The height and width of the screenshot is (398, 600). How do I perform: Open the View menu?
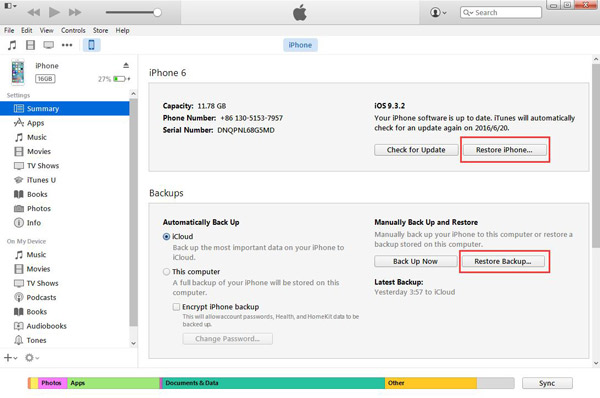pos(47,30)
